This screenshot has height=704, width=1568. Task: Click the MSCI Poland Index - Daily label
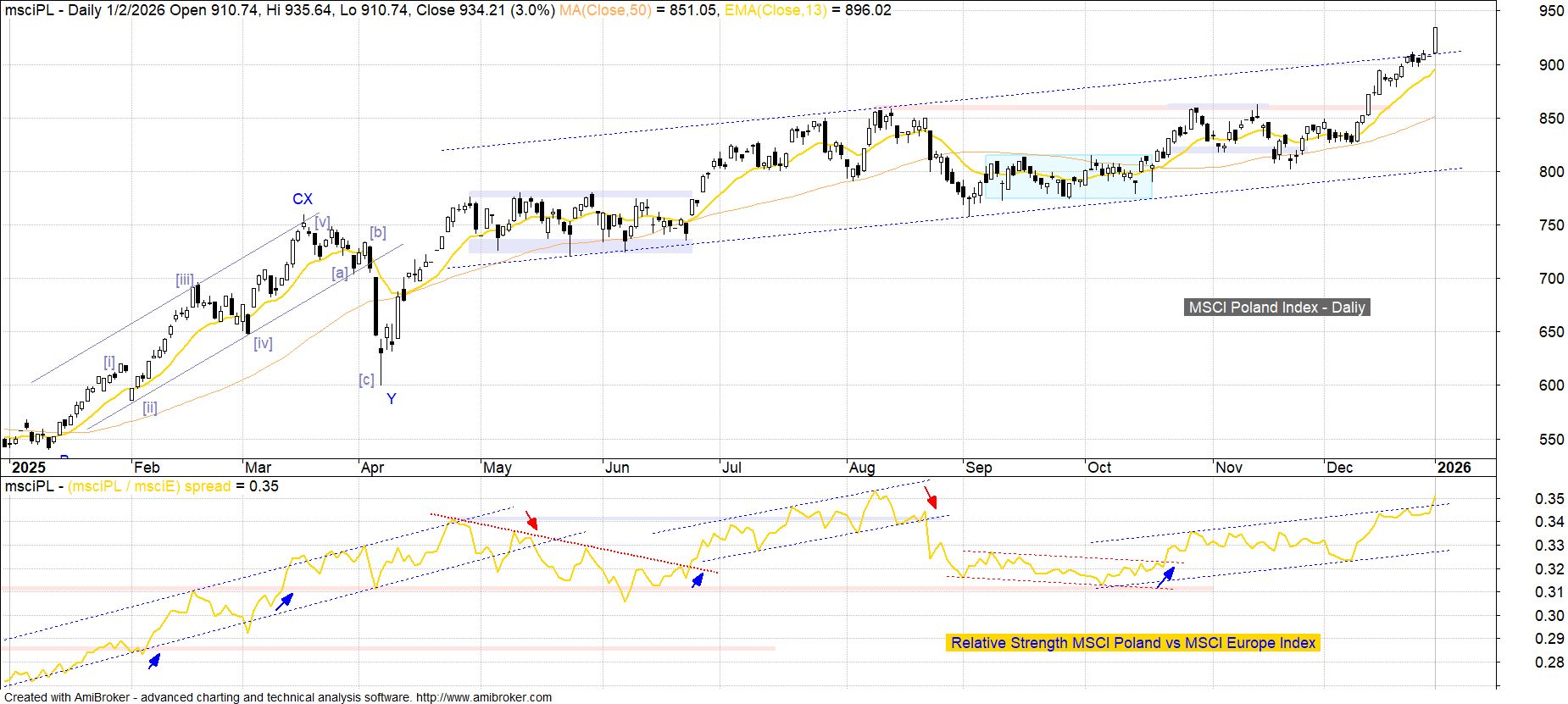coord(1276,308)
